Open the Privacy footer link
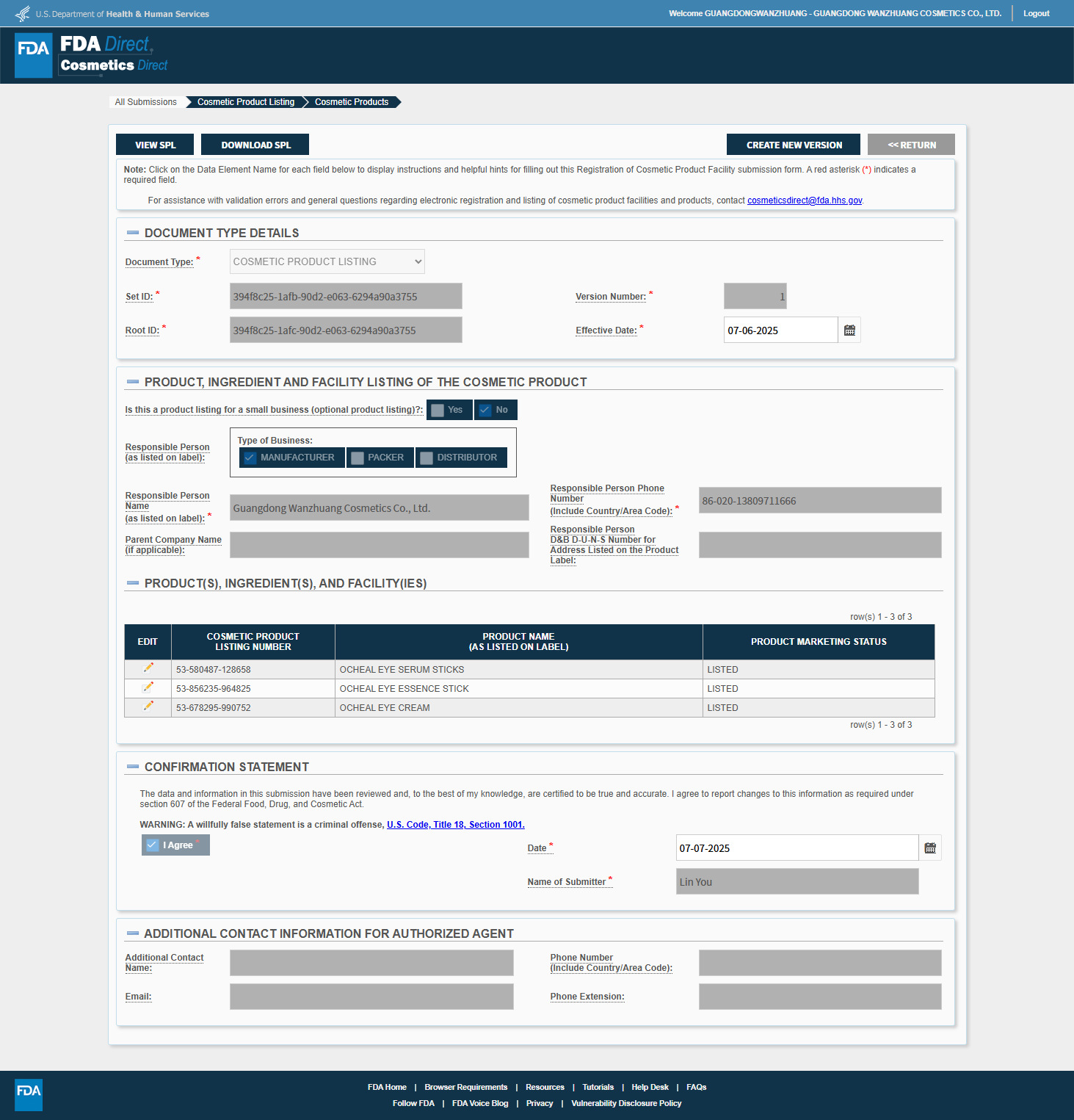The height and width of the screenshot is (1120, 1074). [540, 1103]
